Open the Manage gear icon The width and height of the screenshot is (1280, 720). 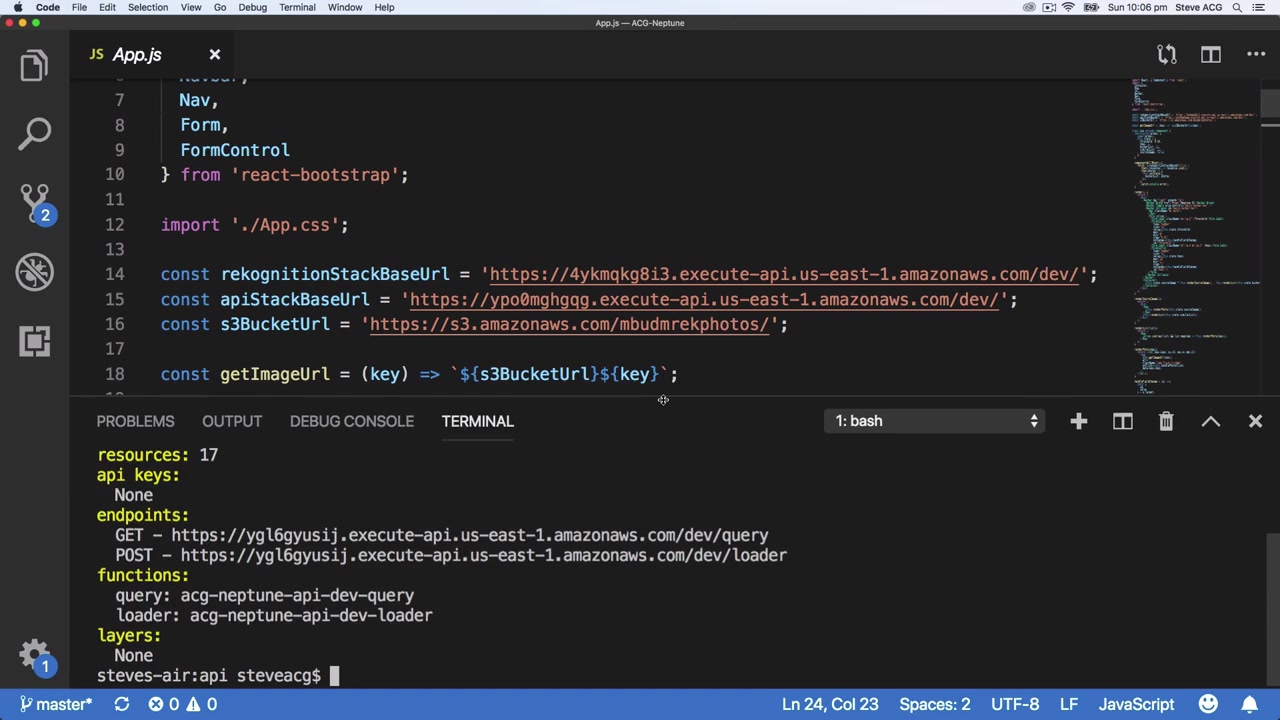click(34, 655)
